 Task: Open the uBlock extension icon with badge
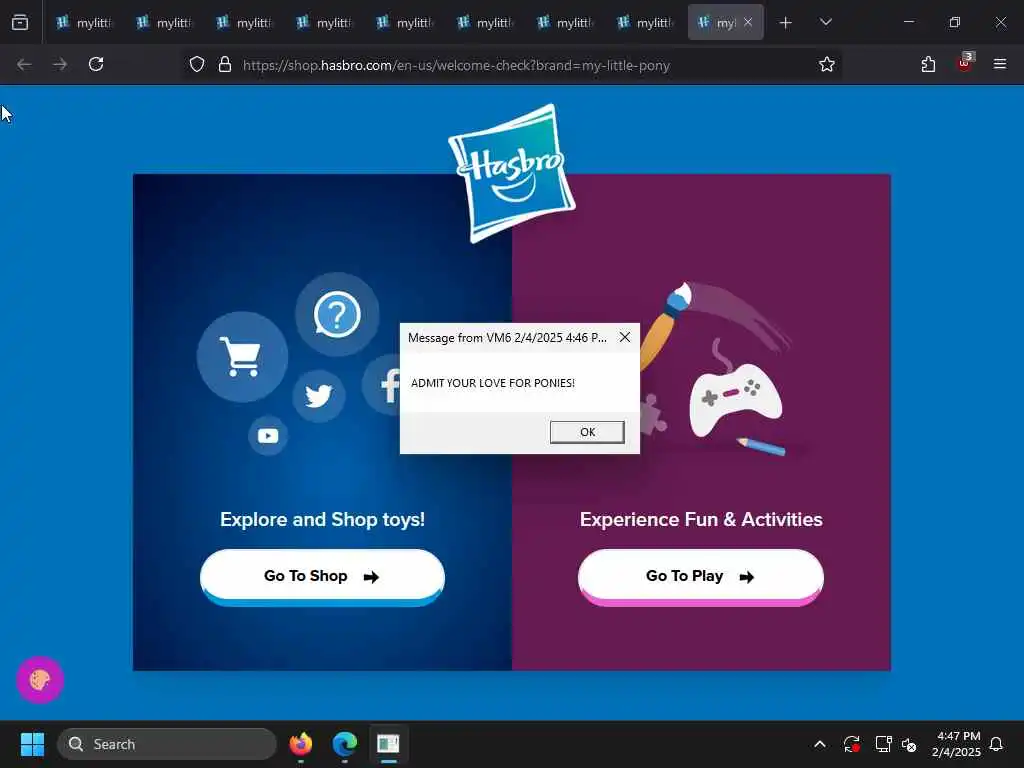[x=965, y=63]
